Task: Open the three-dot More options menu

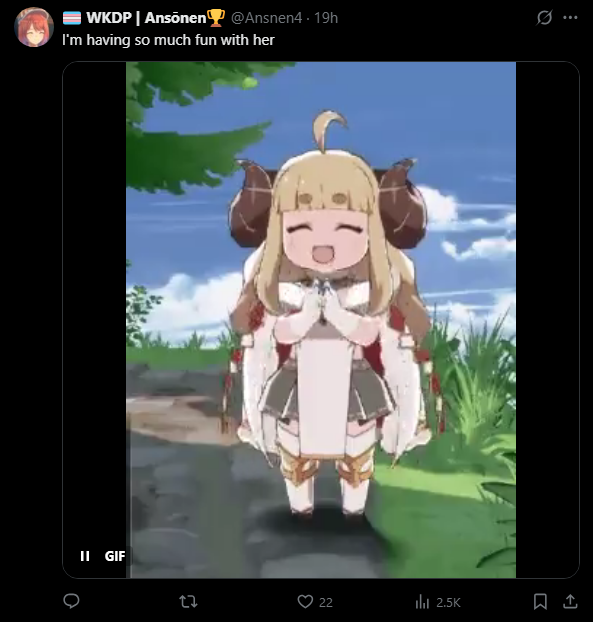Action: (x=570, y=17)
